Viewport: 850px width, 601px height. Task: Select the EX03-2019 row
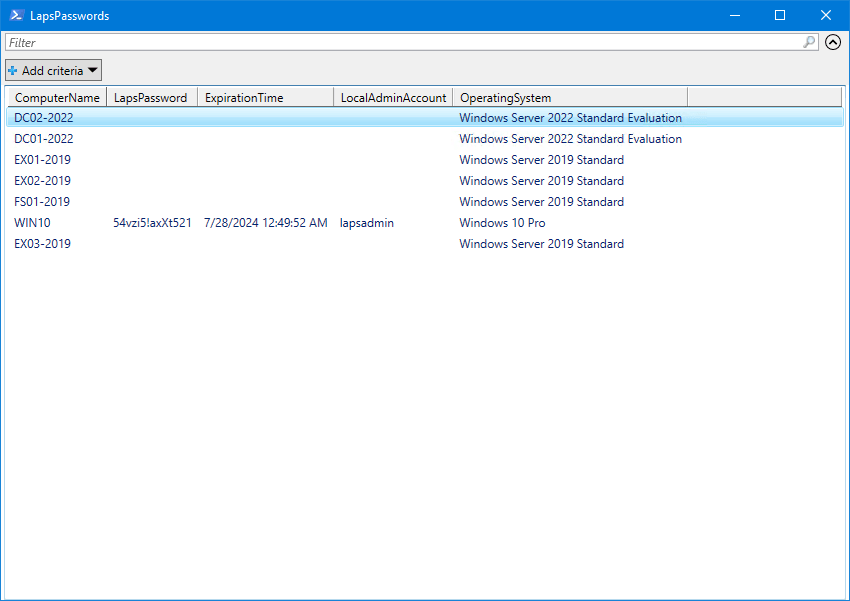click(x=43, y=244)
